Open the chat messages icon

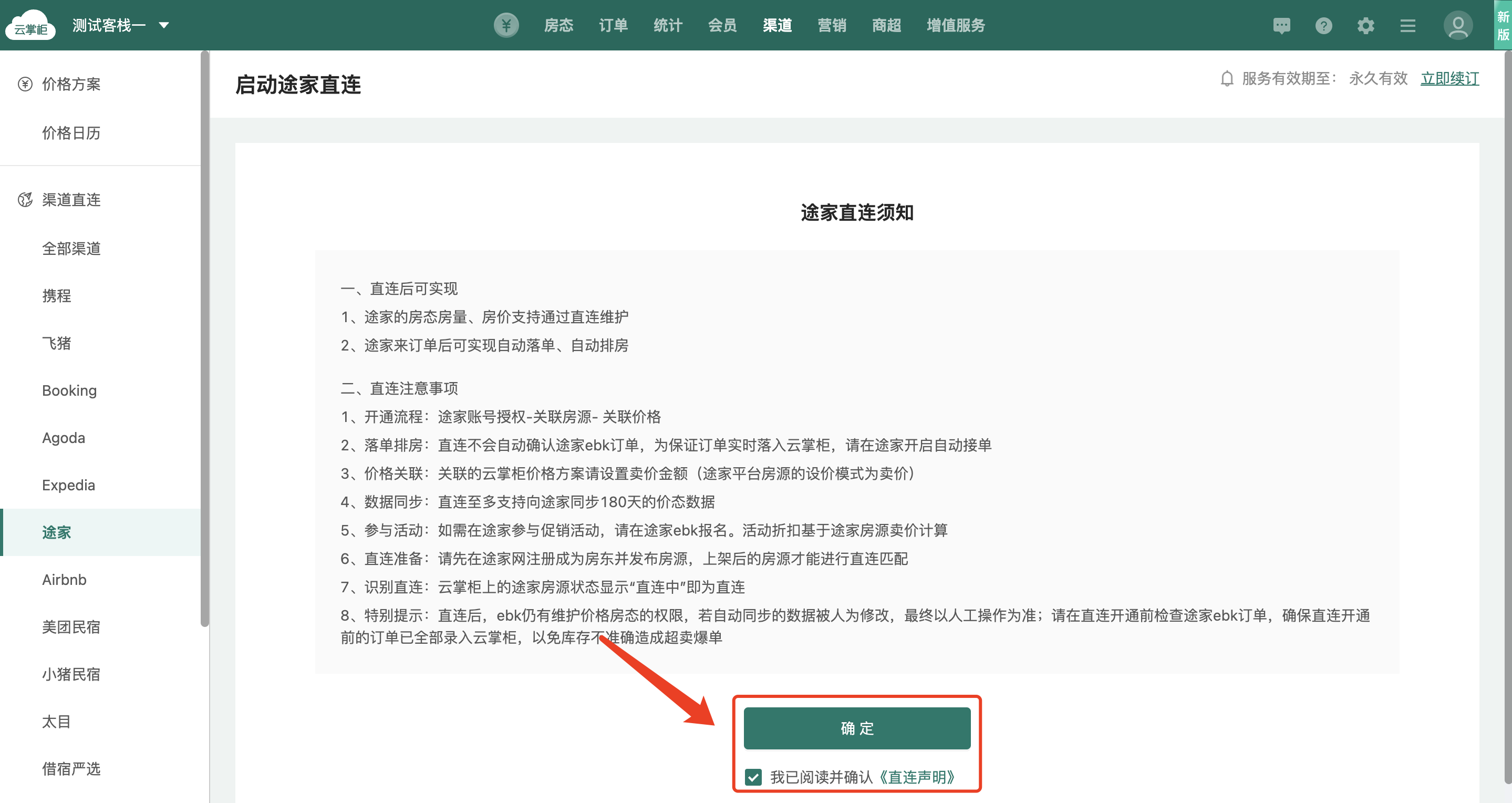pos(1281,26)
